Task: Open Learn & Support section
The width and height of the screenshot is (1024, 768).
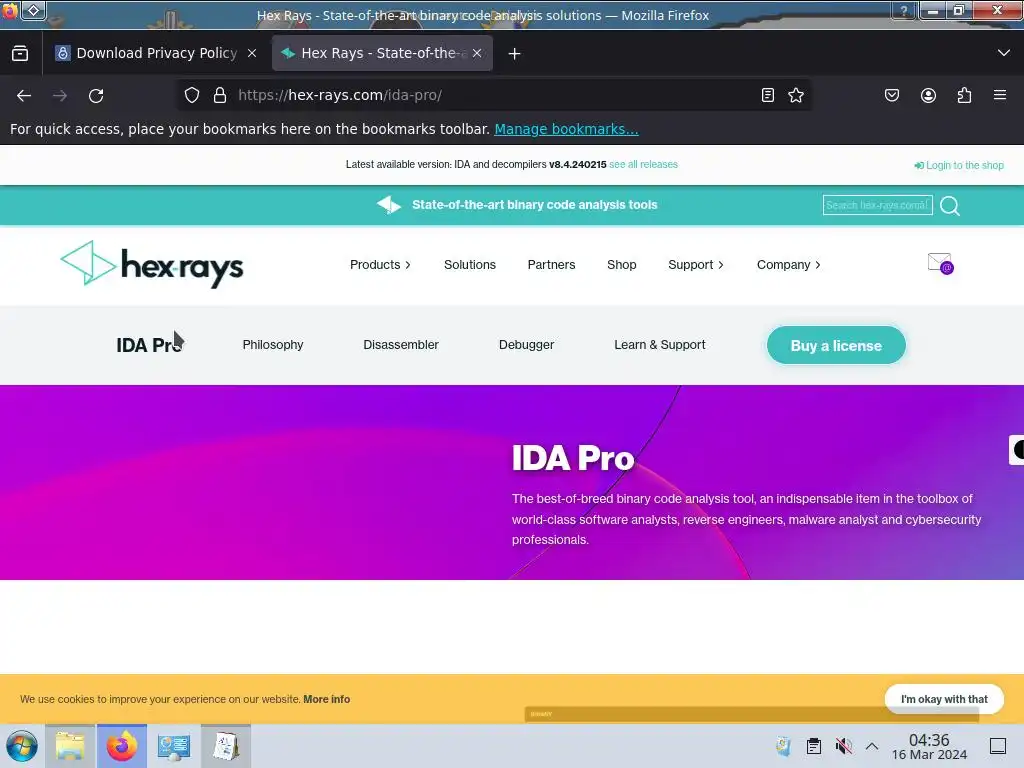Action: [660, 345]
